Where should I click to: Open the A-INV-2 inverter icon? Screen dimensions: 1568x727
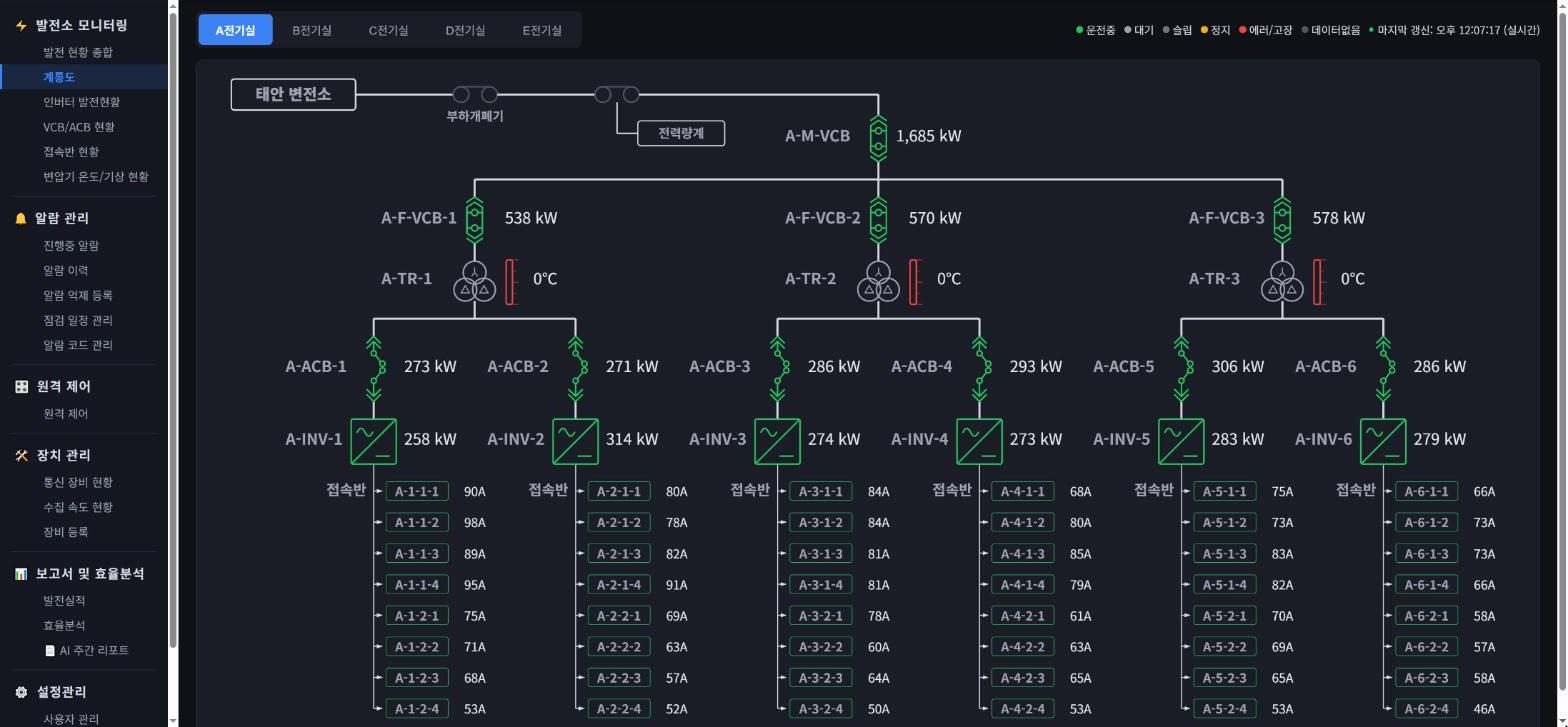pos(575,441)
